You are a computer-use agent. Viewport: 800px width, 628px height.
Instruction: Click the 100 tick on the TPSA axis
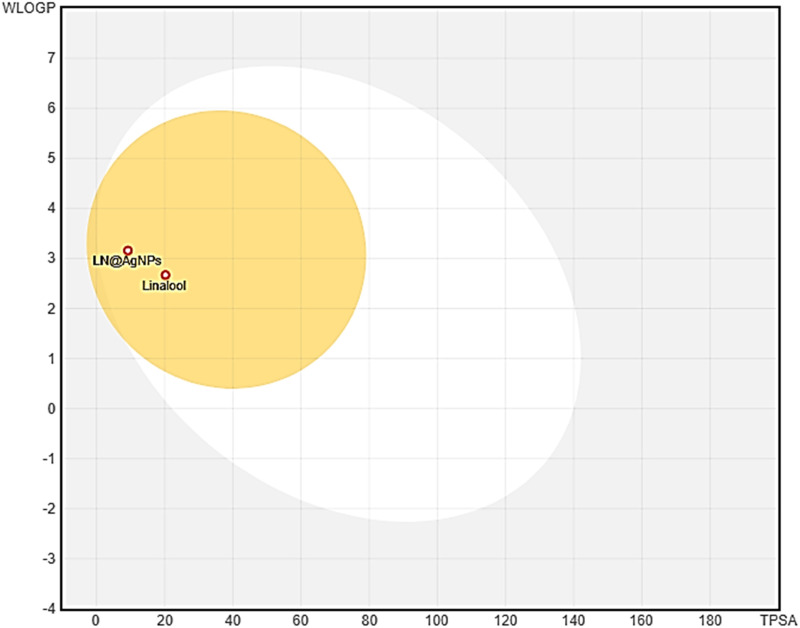point(437,620)
